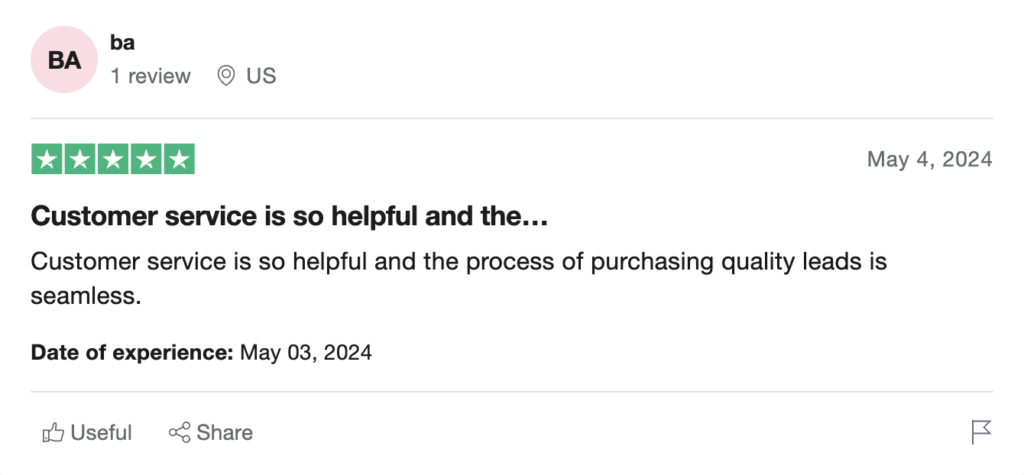The image size is (1024, 475).
Task: Click the Share button label
Action: click(x=225, y=433)
